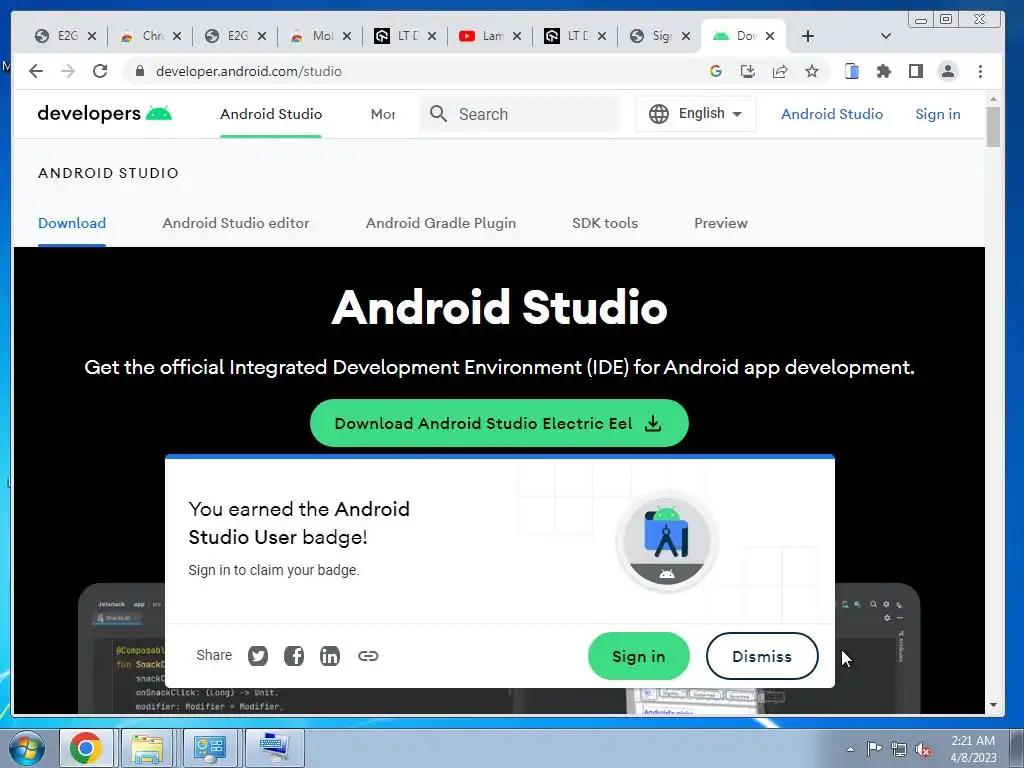Click Download Android Studio Electric Eel button
The width and height of the screenshot is (1024, 768).
click(x=499, y=423)
